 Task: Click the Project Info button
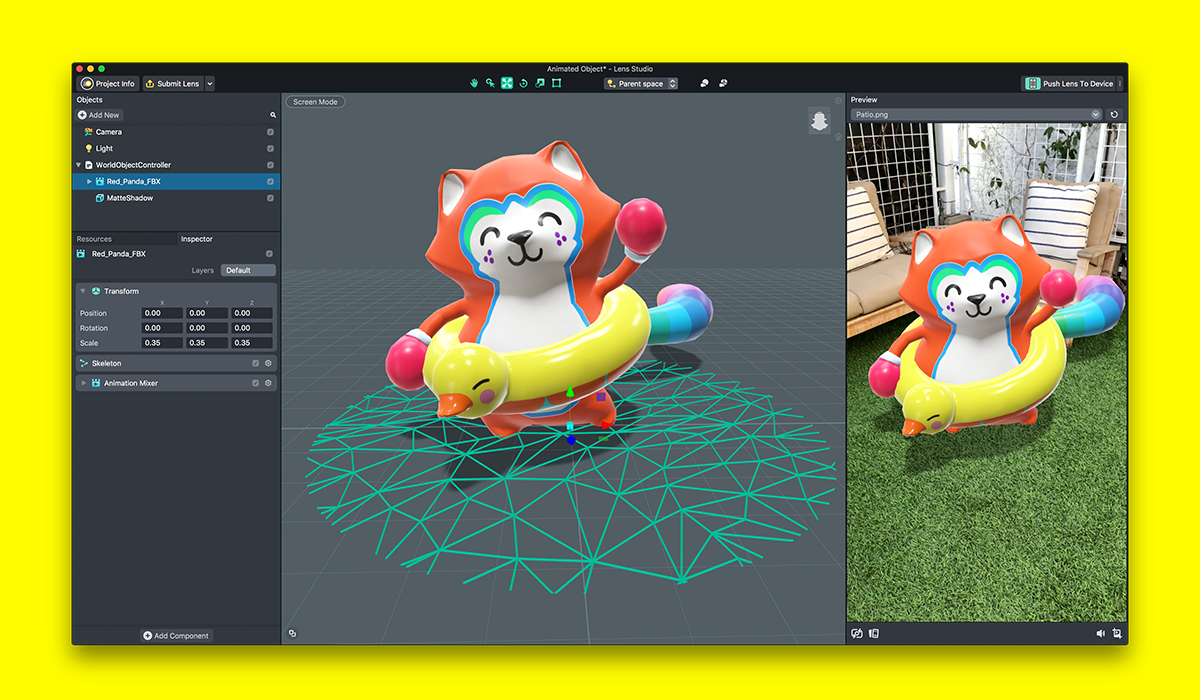[x=108, y=84]
